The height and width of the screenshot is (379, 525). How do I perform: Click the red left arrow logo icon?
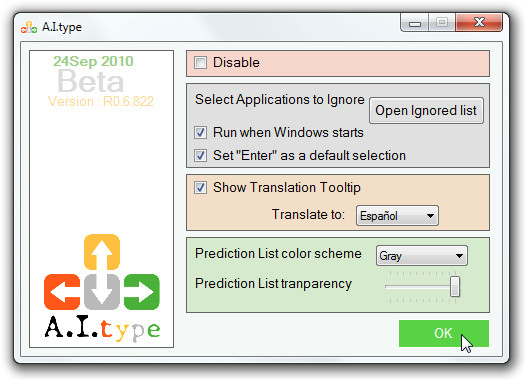[62, 292]
